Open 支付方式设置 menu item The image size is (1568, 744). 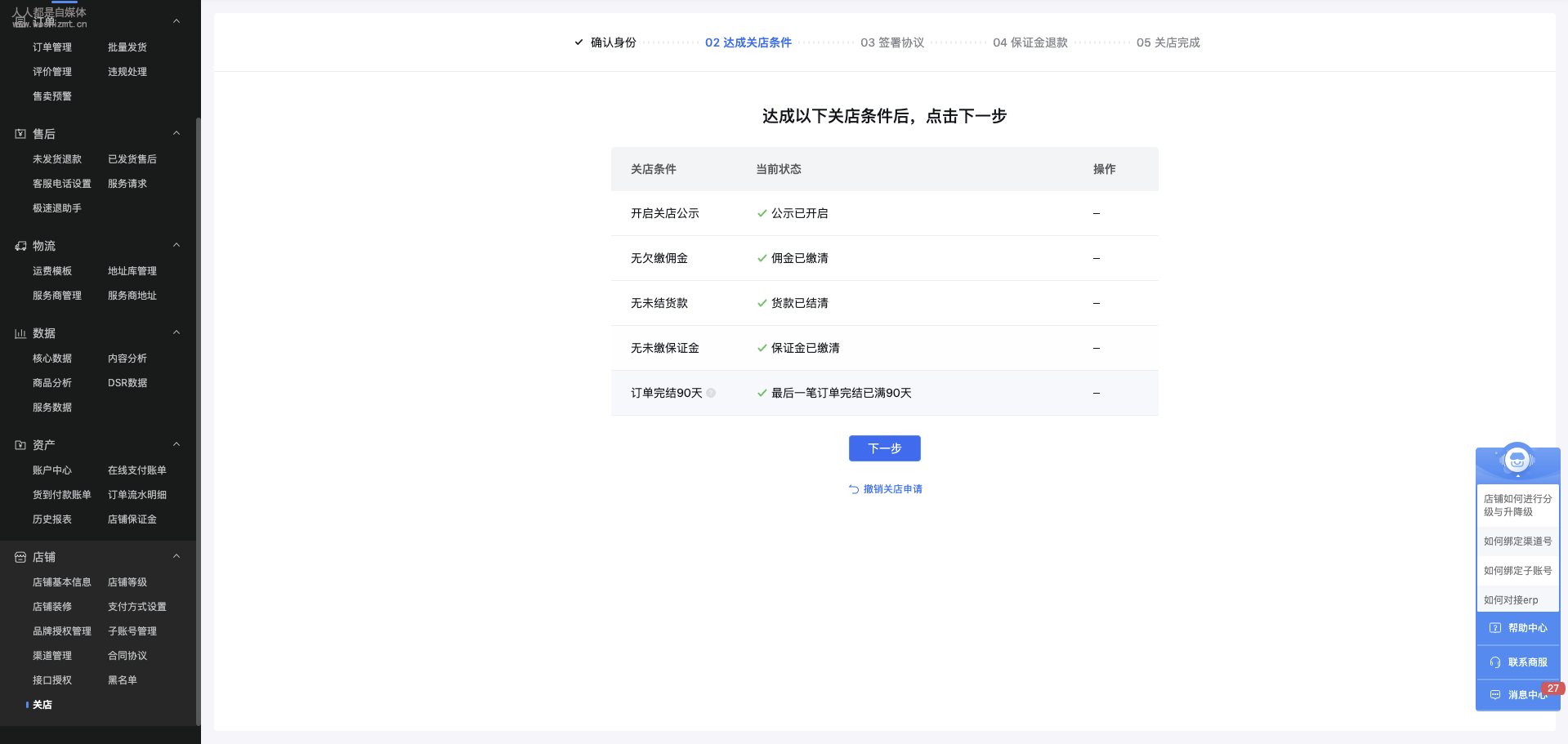(137, 607)
